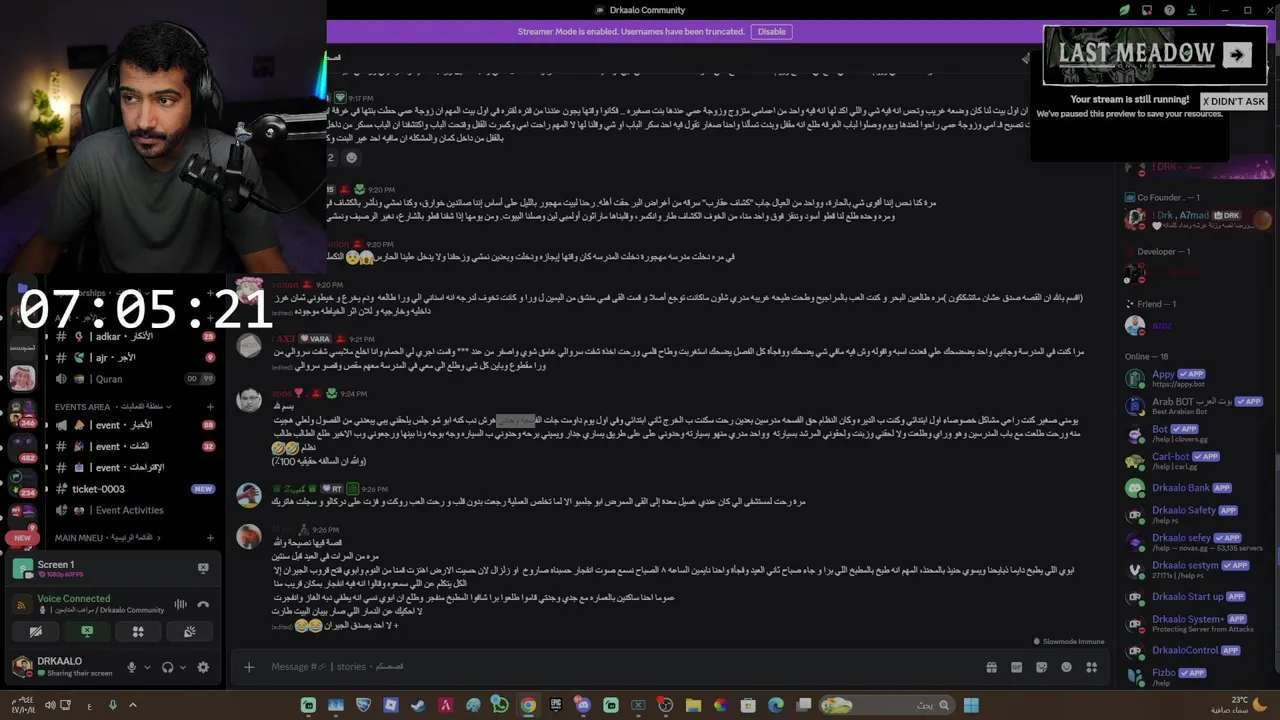This screenshot has width=1280, height=720.
Task: Add a channel in MAIN MNEU category
Action: 210,538
